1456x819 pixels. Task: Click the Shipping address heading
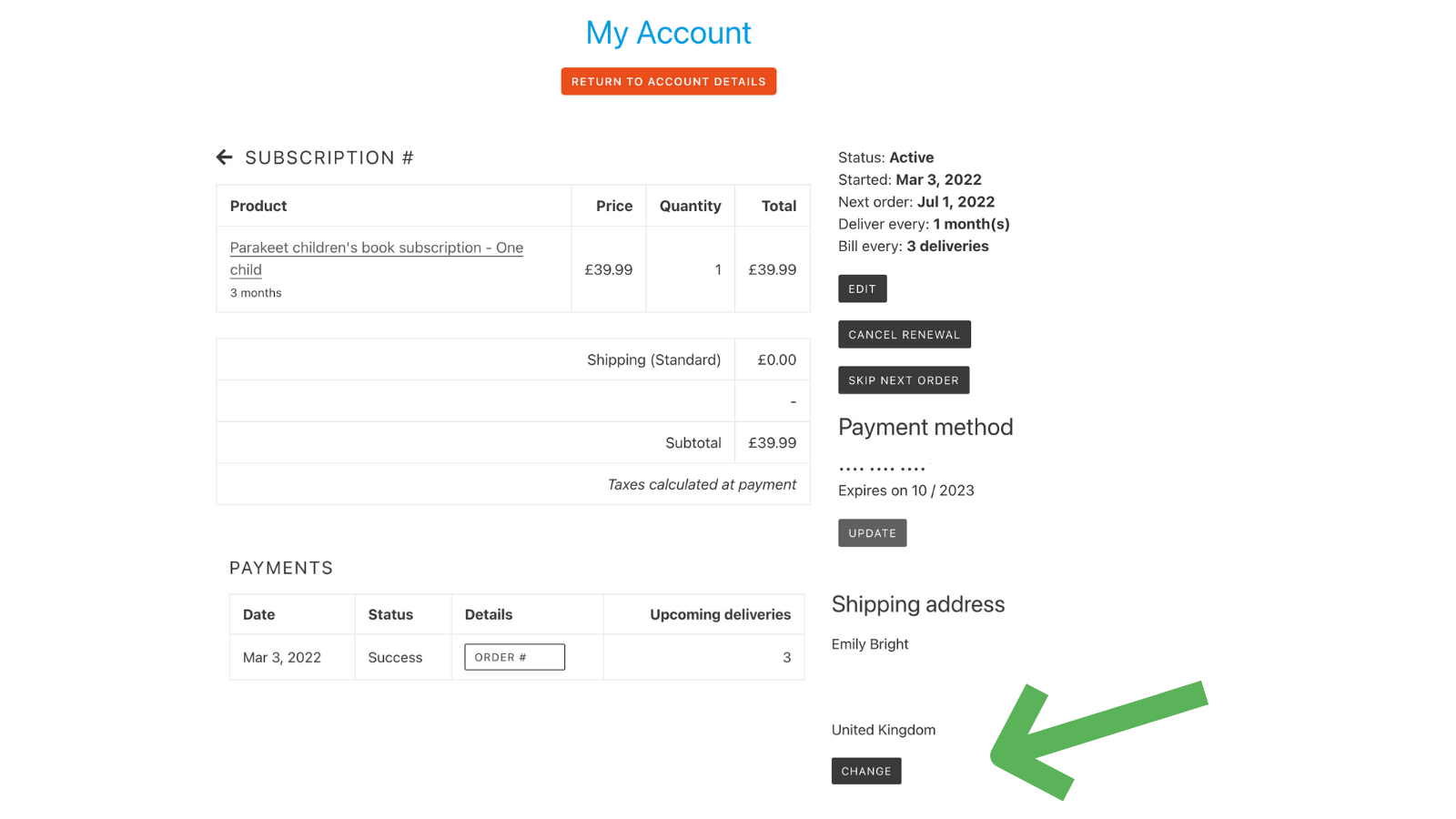pyautogui.click(x=918, y=604)
